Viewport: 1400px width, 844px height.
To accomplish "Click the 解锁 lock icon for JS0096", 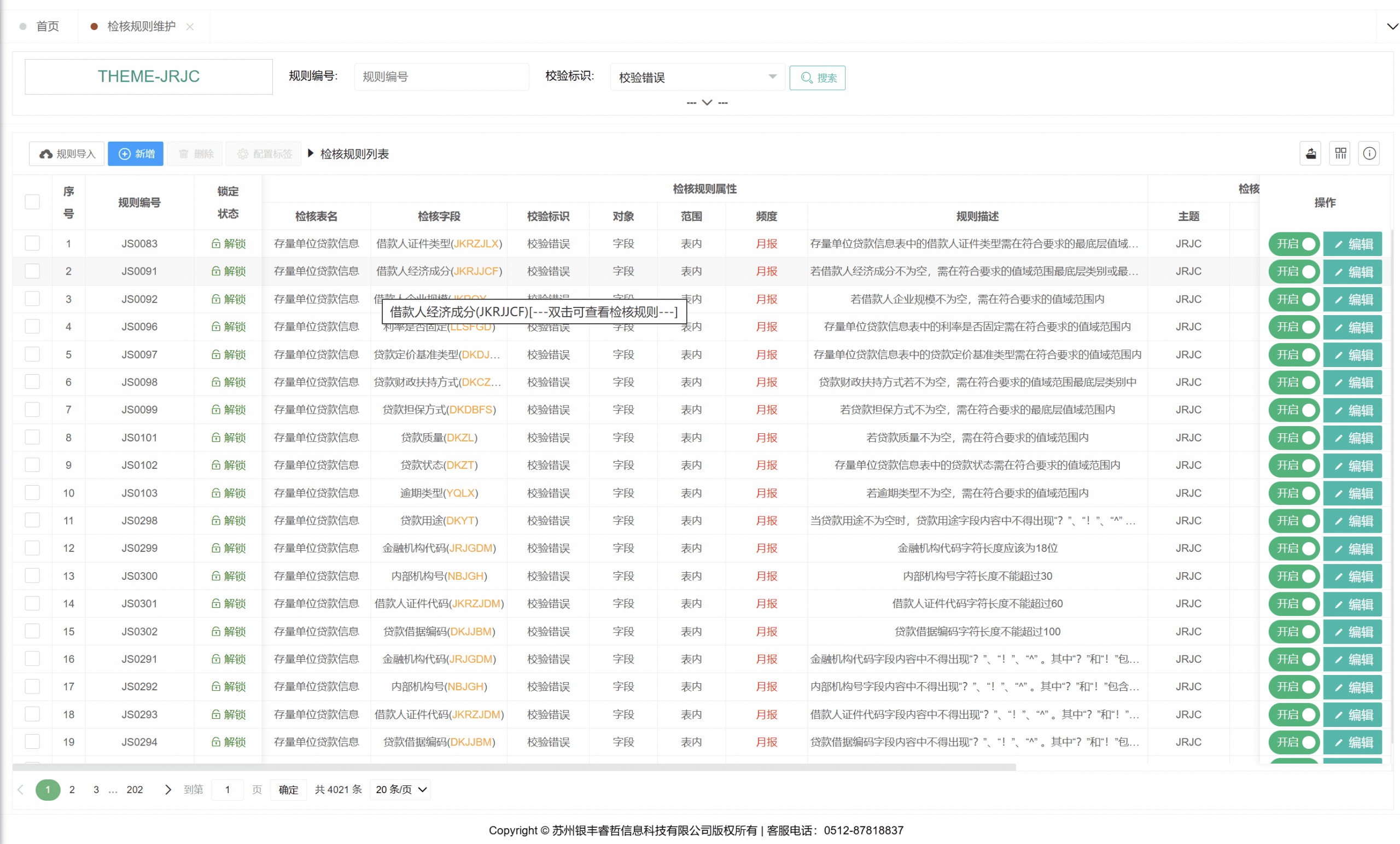I will point(216,327).
